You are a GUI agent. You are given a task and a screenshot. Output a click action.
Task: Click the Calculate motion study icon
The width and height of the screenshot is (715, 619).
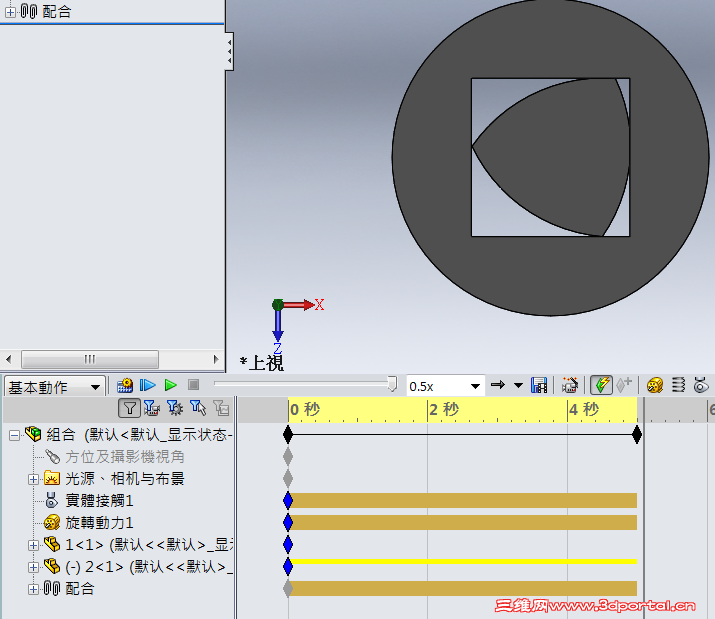[124, 385]
